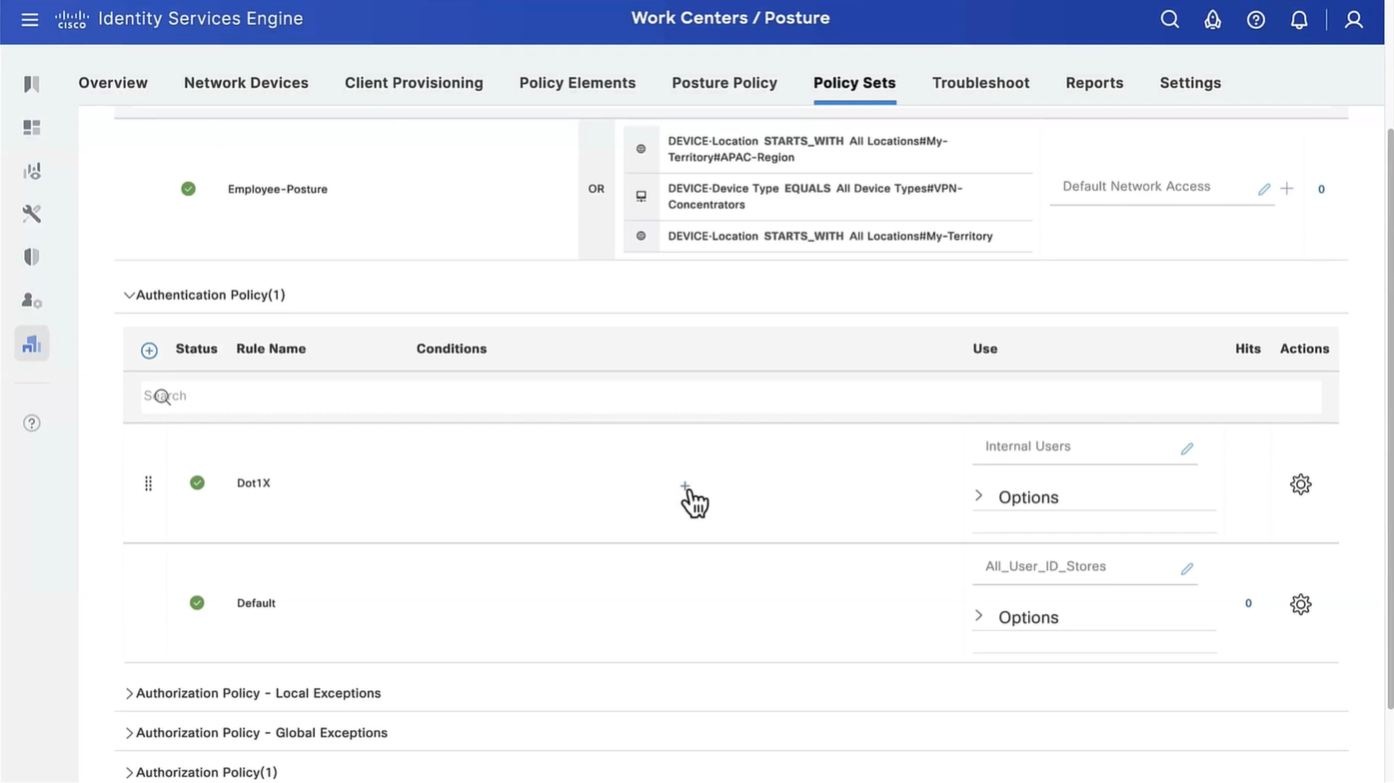Expand Options under Internal Users
1394x783 pixels.
(979, 497)
